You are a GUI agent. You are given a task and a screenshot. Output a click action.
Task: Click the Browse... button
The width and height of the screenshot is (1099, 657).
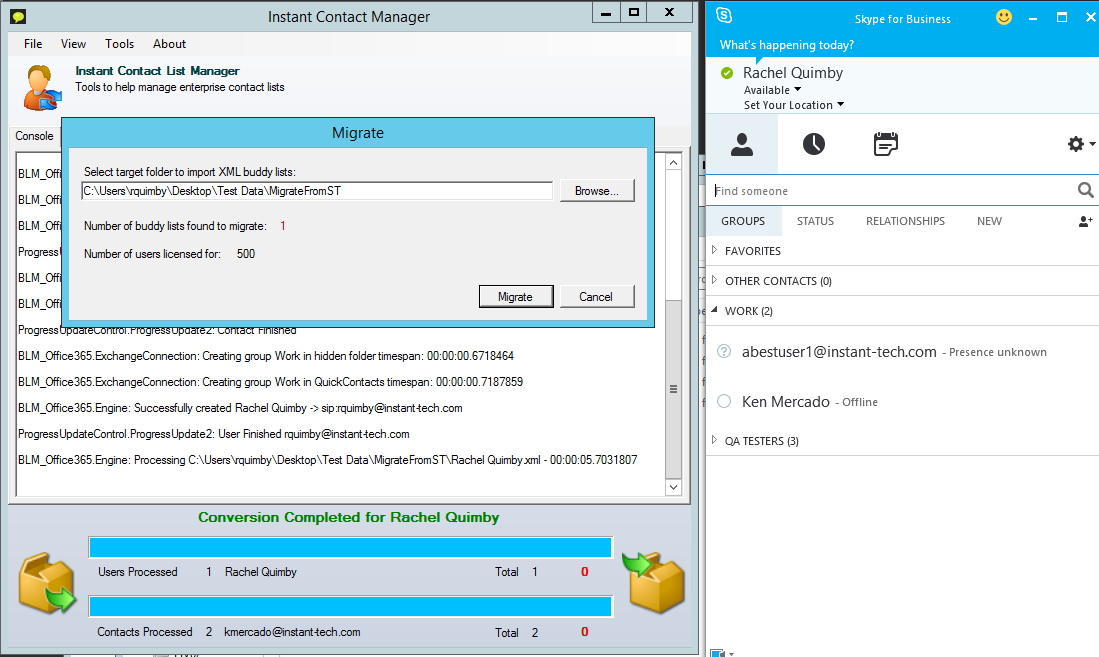[x=597, y=191]
